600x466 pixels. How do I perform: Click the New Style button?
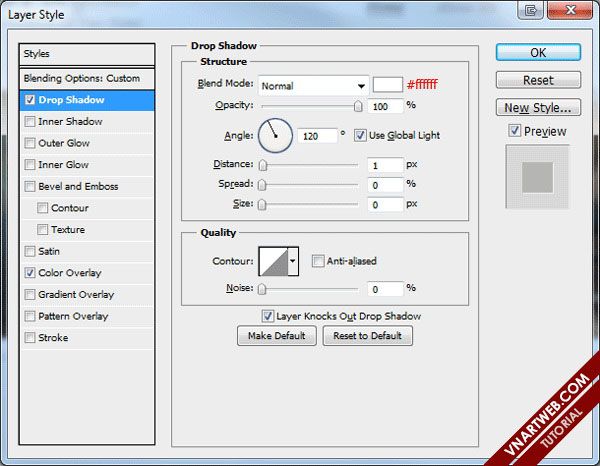538,107
